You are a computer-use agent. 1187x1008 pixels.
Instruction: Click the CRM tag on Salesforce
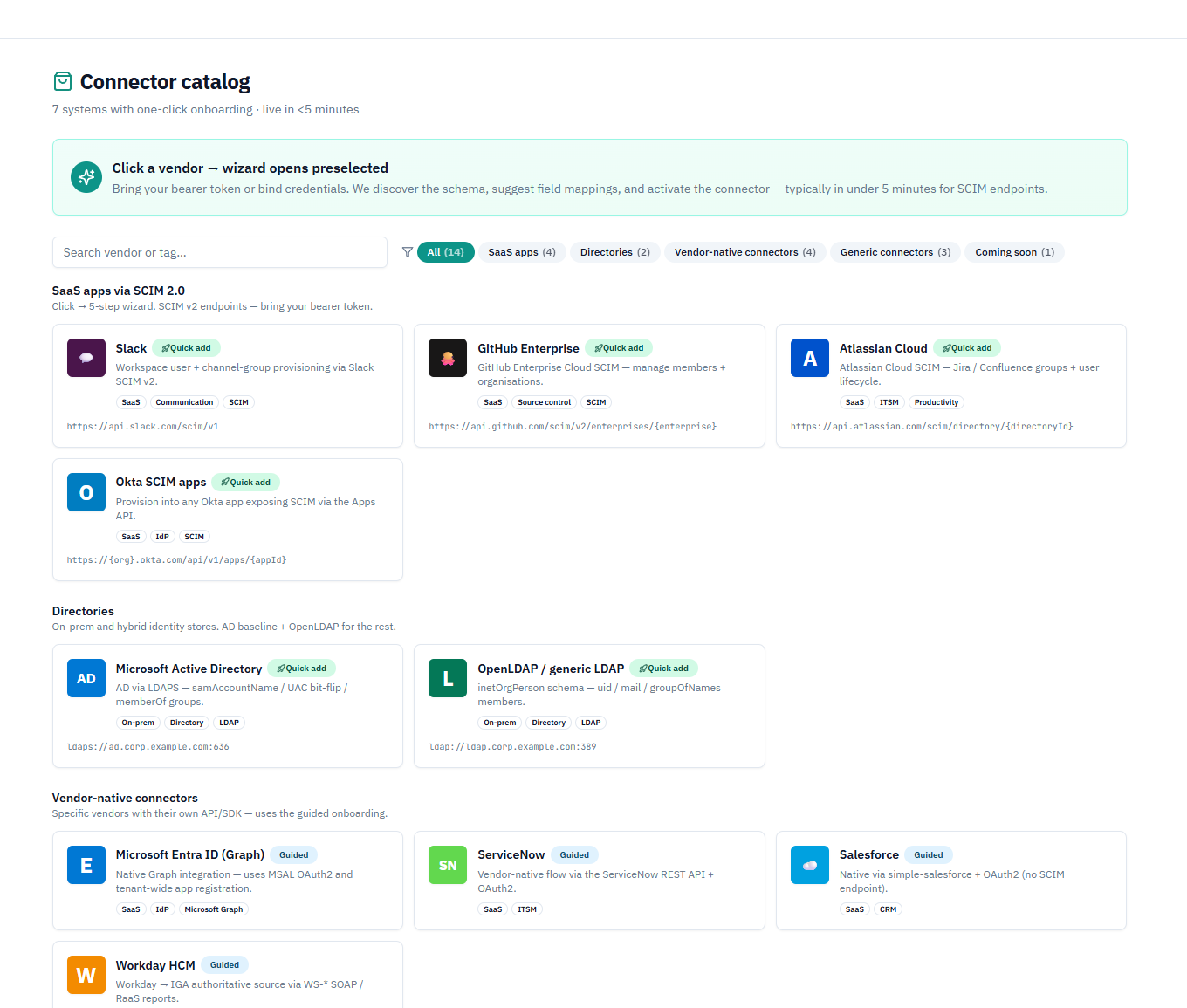click(x=888, y=909)
